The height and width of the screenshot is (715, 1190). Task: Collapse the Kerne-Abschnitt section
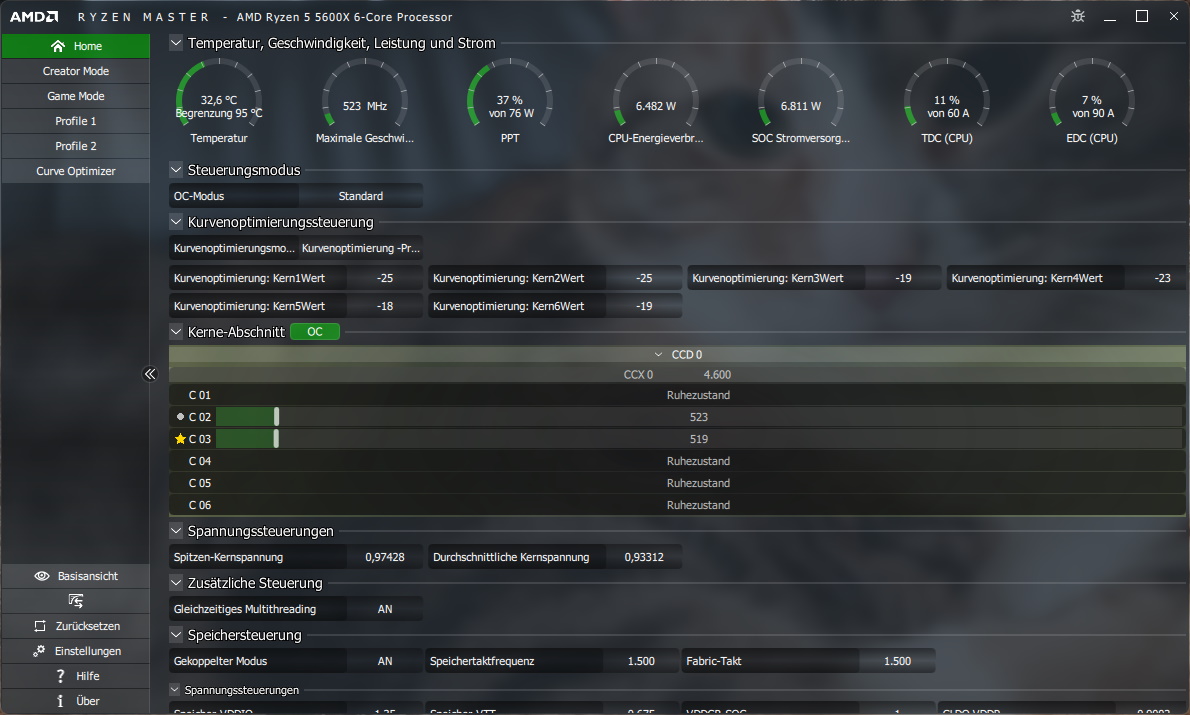click(176, 332)
